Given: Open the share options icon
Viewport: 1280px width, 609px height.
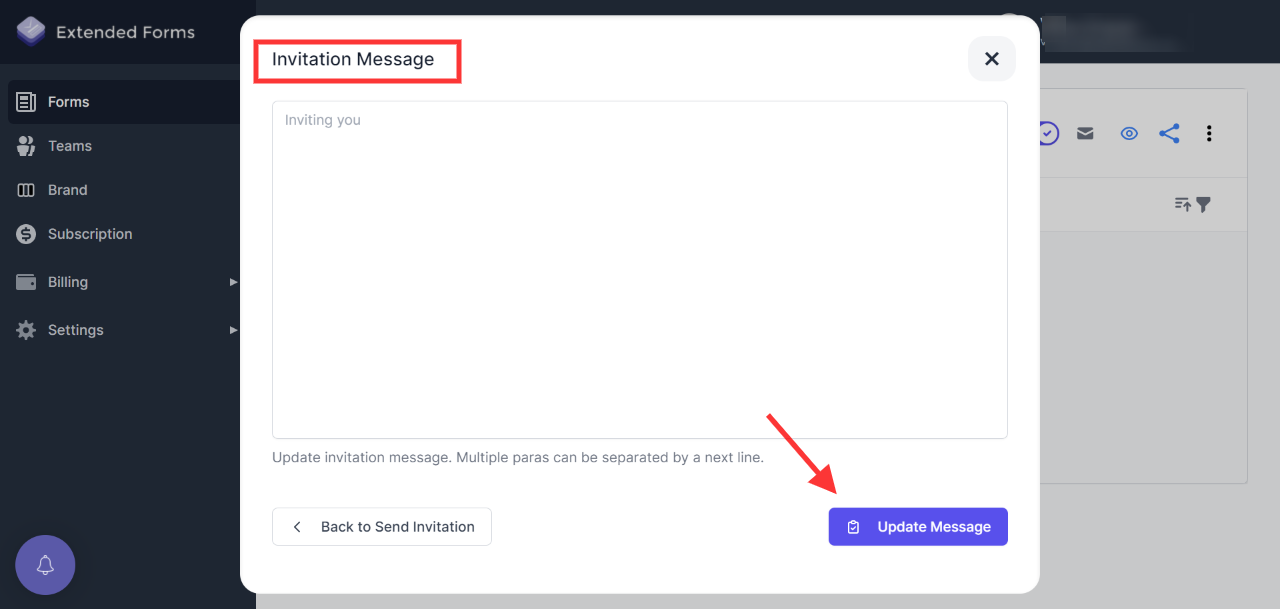Looking at the screenshot, I should pyautogui.click(x=1169, y=133).
